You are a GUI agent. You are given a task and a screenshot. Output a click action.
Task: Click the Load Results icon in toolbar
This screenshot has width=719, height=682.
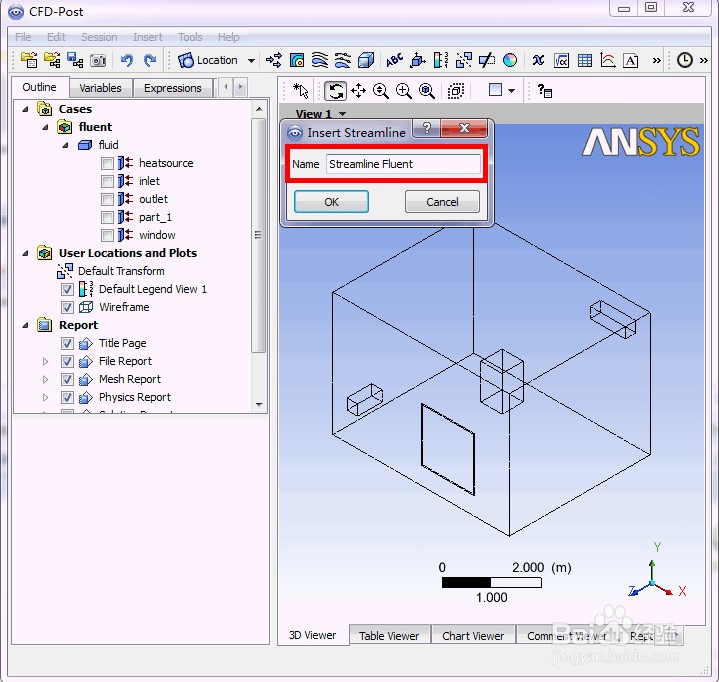point(29,60)
